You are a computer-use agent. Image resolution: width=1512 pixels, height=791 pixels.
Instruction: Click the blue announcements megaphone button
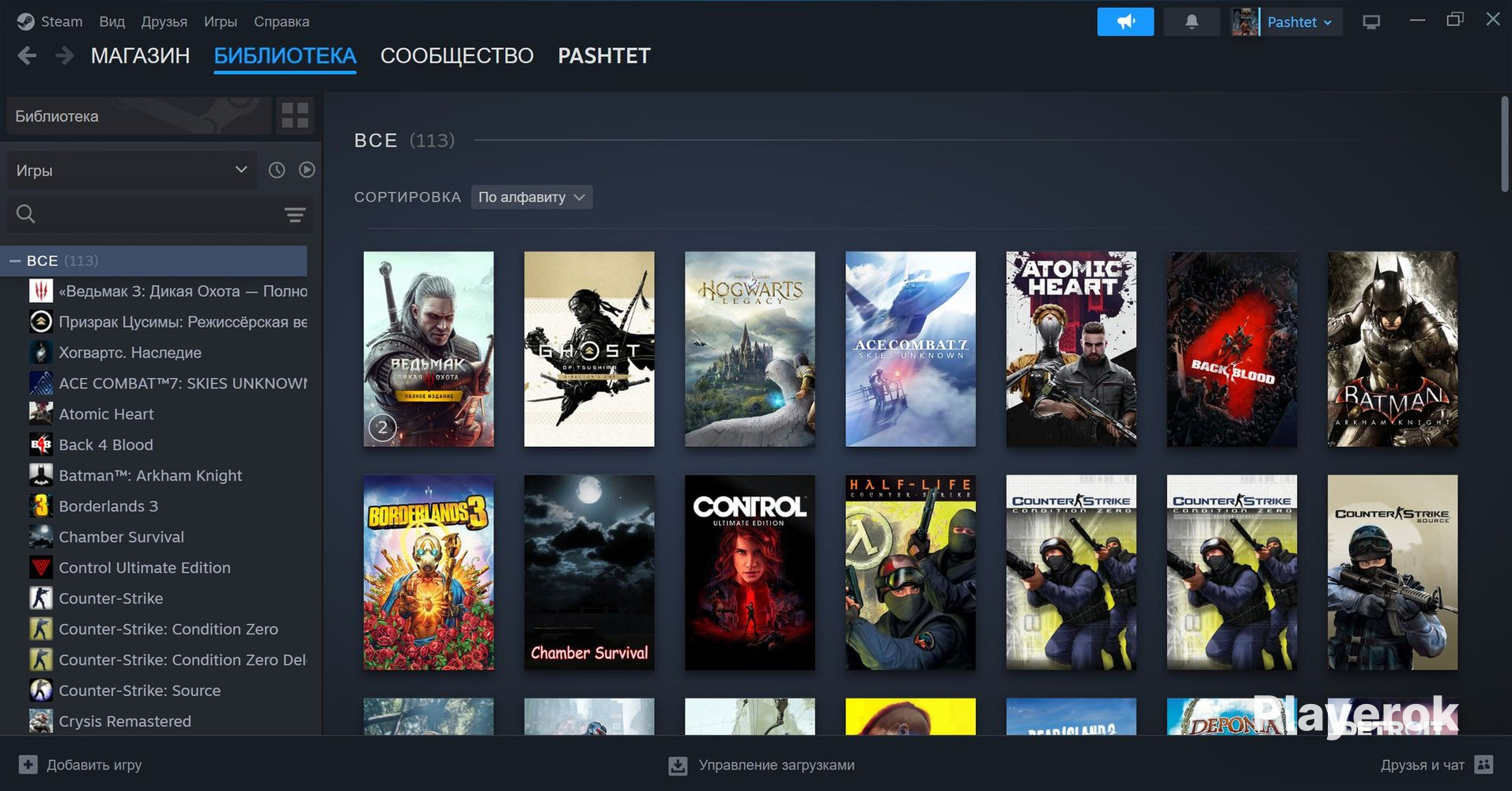point(1125,21)
